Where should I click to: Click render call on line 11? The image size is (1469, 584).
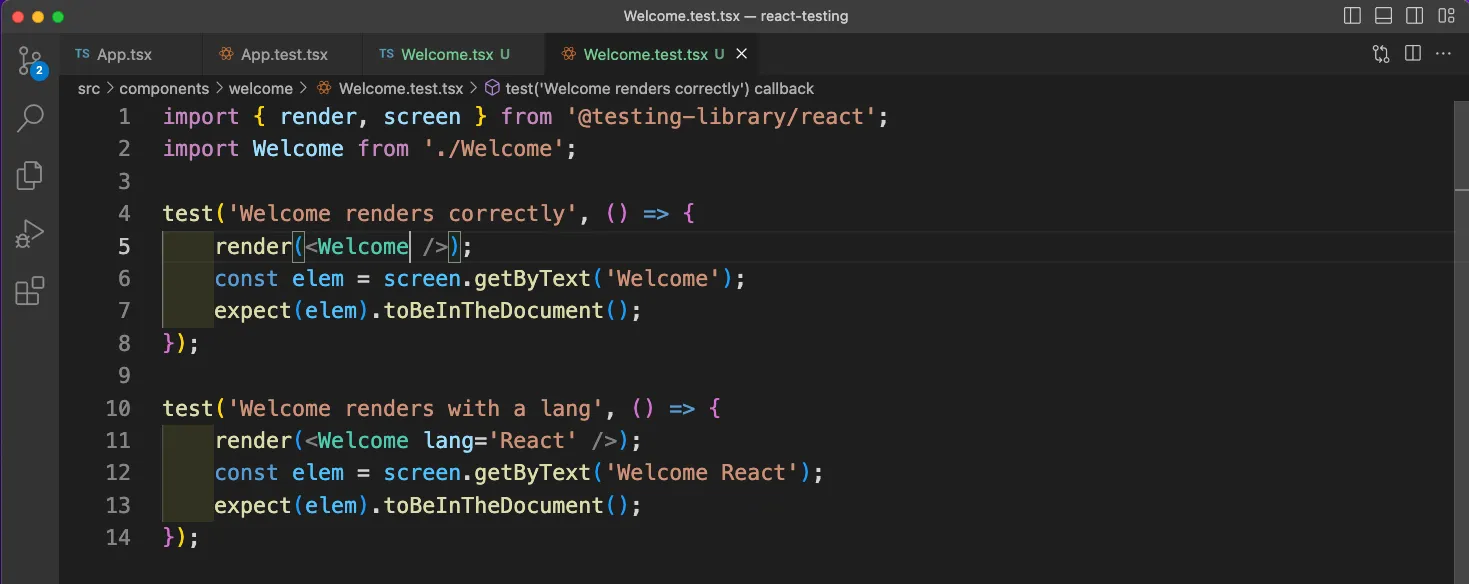pyautogui.click(x=254, y=441)
